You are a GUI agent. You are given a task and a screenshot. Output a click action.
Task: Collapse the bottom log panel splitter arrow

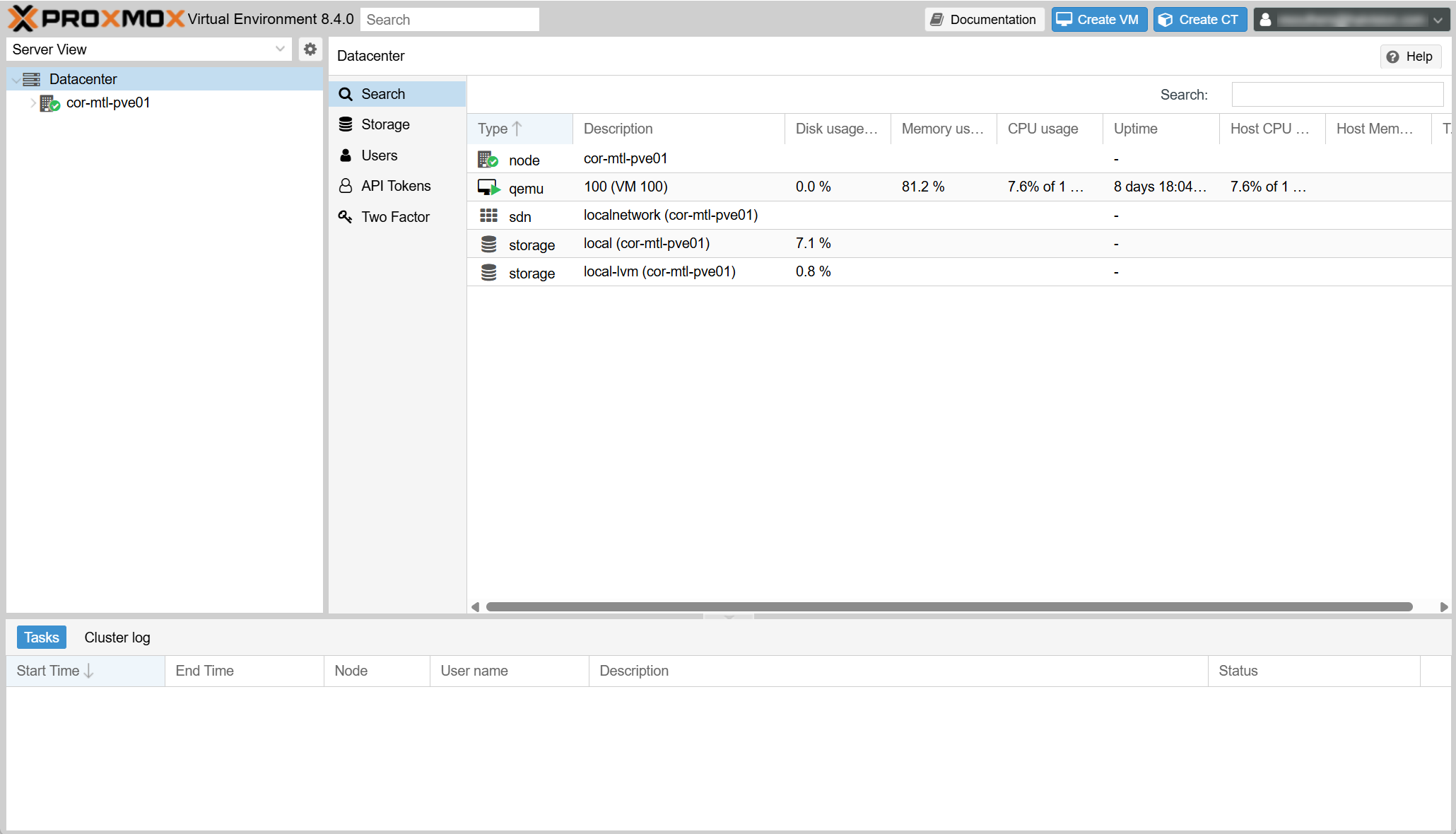coord(729,616)
